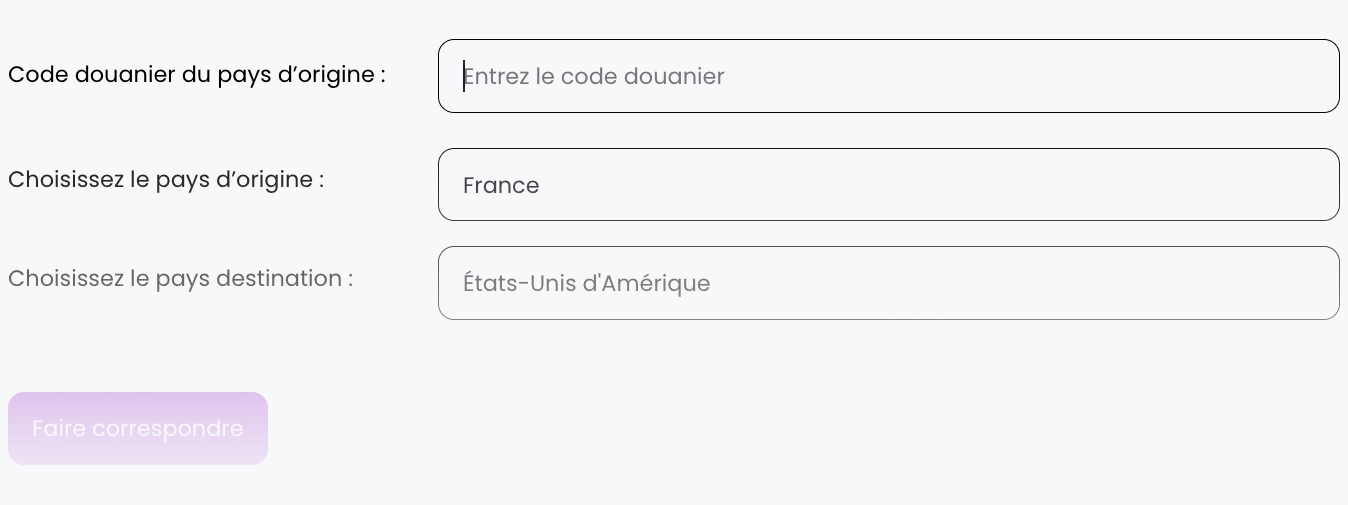Select the France value in origin field
The height and width of the screenshot is (505, 1348).
click(x=501, y=185)
